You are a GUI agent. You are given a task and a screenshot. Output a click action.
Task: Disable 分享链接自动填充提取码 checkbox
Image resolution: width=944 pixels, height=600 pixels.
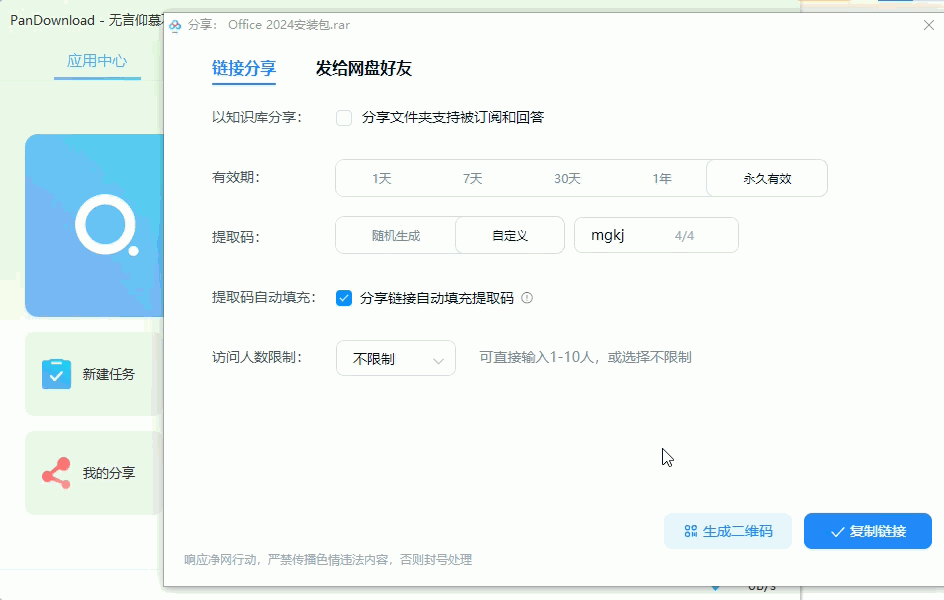[x=345, y=297]
